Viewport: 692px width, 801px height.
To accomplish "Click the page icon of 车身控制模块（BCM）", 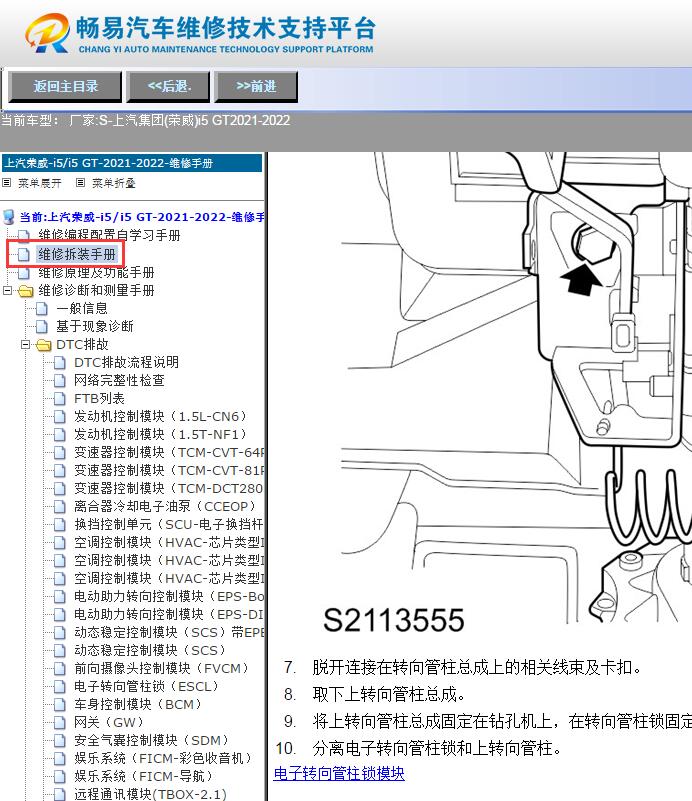I will (x=60, y=704).
